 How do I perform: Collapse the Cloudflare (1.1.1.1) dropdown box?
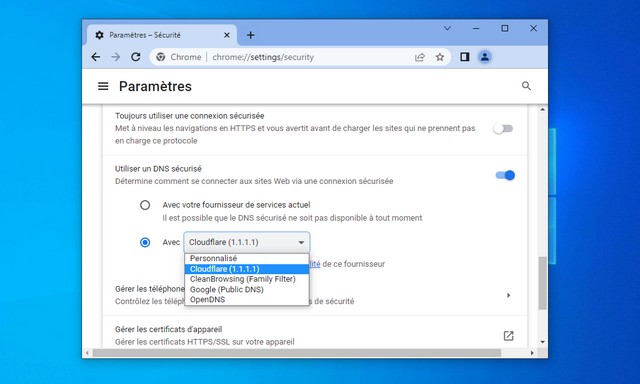pos(247,242)
